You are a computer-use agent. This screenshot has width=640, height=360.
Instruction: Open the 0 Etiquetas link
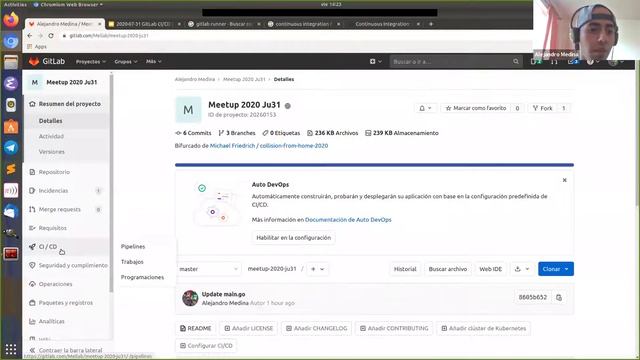click(x=281, y=133)
